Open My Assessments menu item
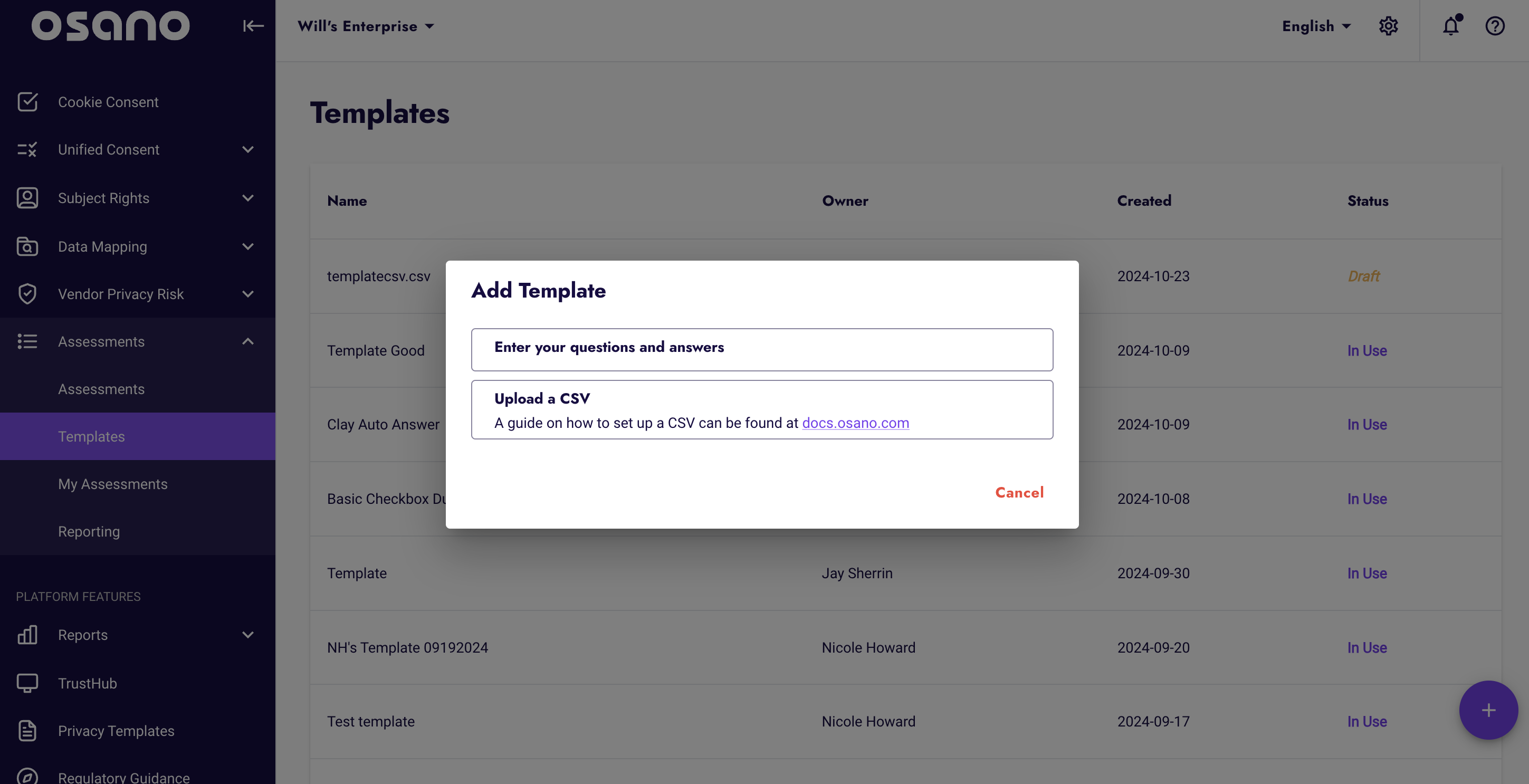This screenshot has height=784, width=1529. tap(113, 484)
